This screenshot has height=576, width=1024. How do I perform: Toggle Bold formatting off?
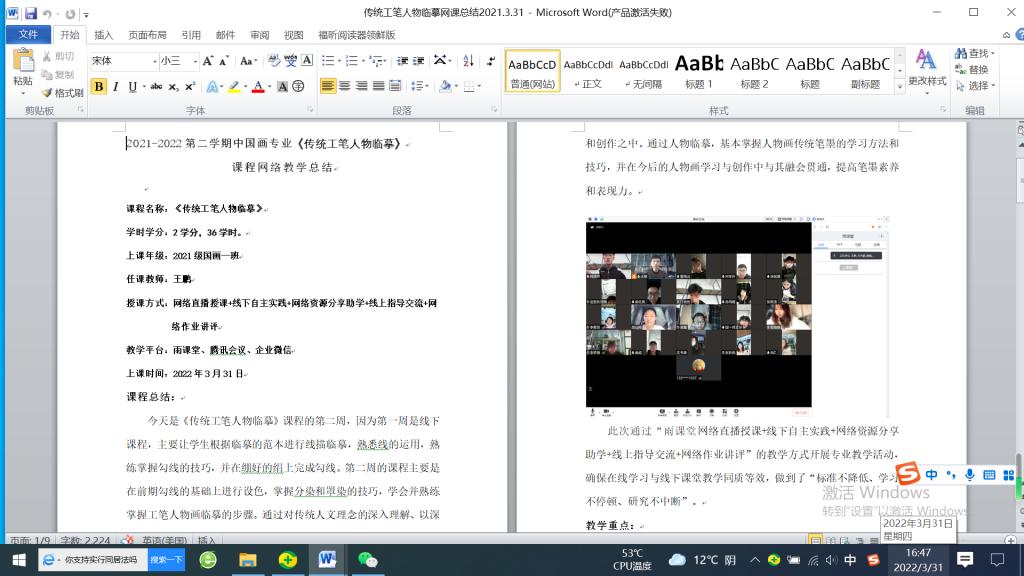tap(98, 87)
